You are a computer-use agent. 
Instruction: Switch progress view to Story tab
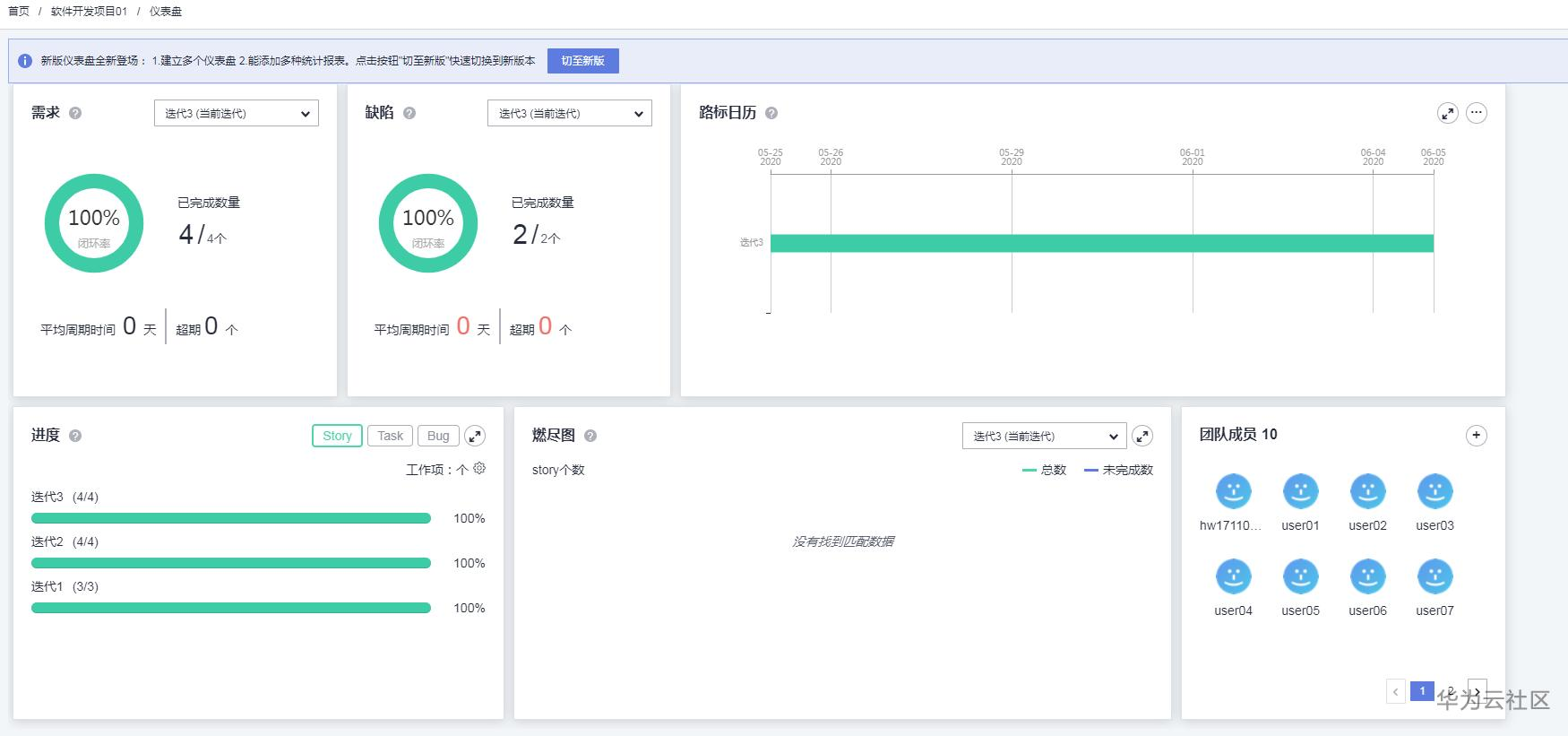pos(337,436)
